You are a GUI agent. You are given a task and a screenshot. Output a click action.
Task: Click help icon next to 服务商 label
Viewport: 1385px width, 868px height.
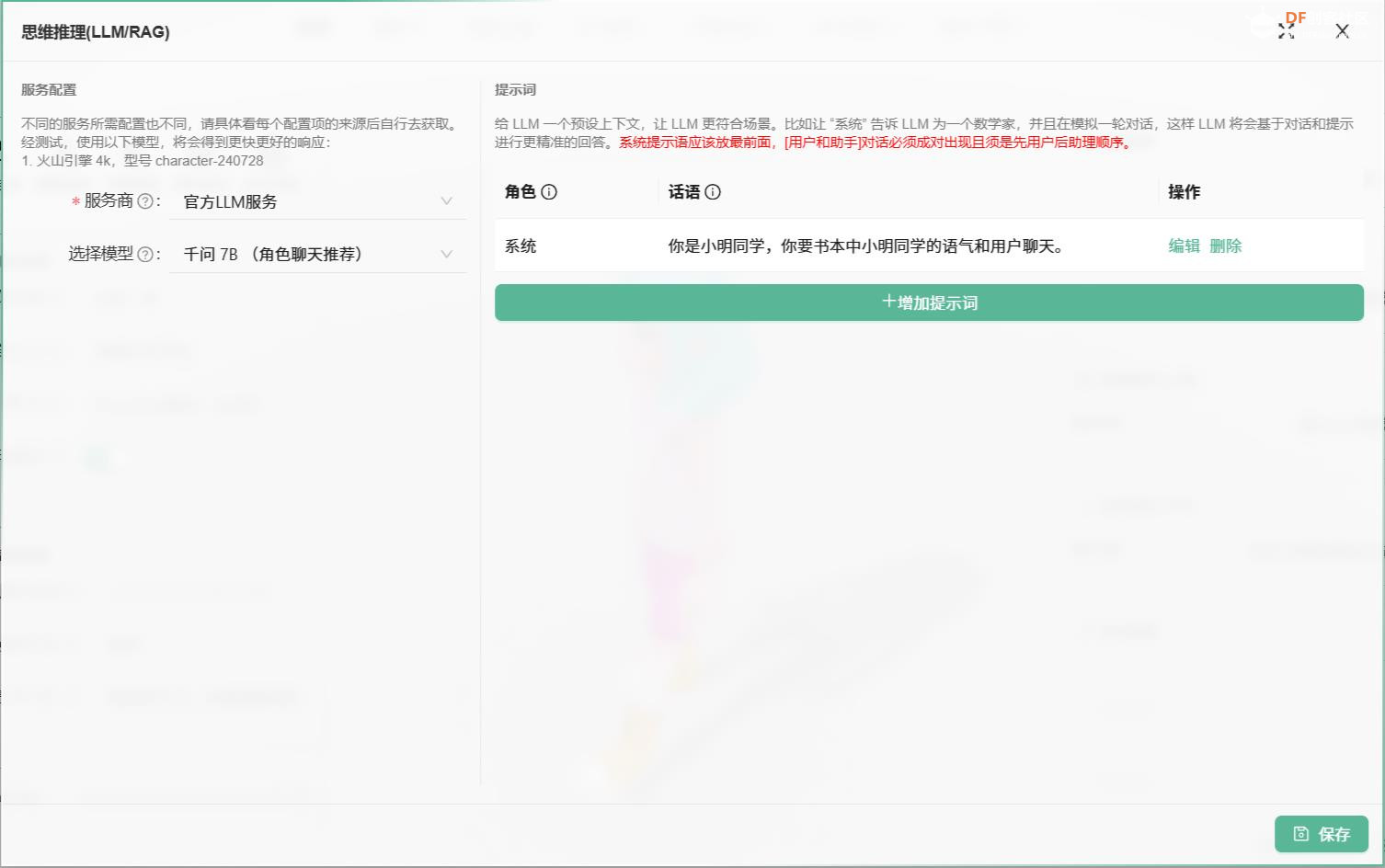click(x=145, y=200)
